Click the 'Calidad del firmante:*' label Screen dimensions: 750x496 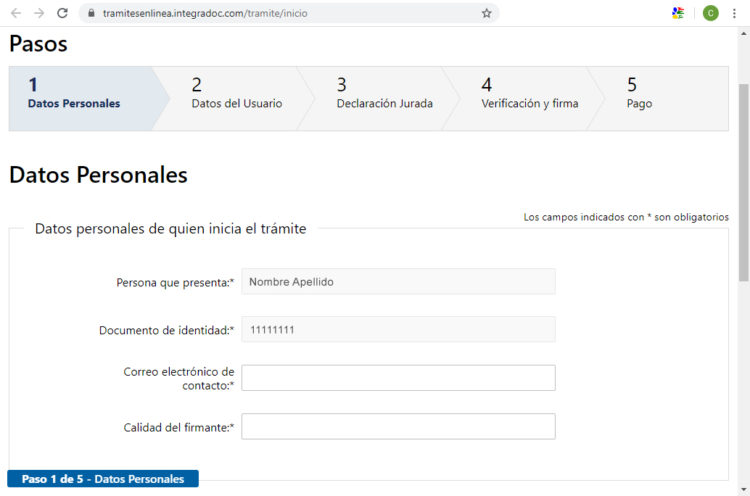click(179, 428)
